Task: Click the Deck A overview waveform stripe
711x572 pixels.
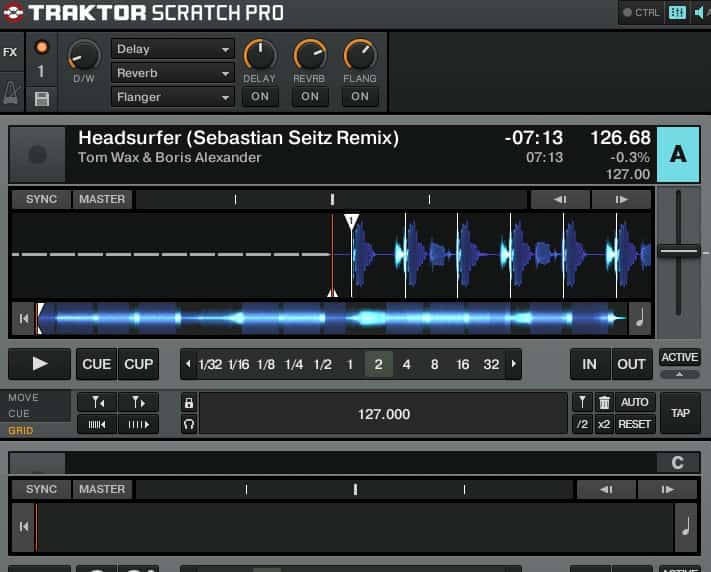Action: (331, 319)
